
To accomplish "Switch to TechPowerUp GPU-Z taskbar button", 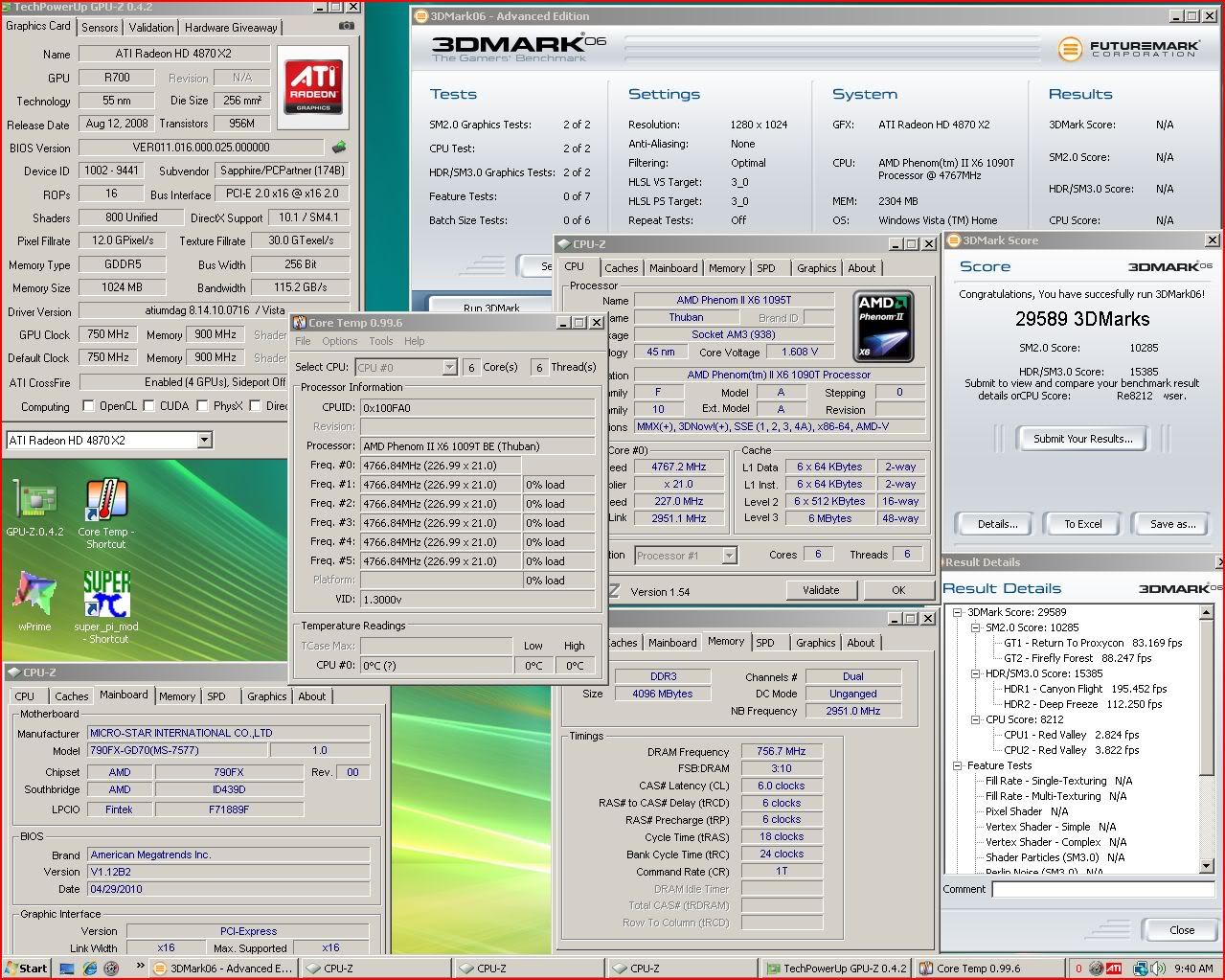I will point(836,969).
